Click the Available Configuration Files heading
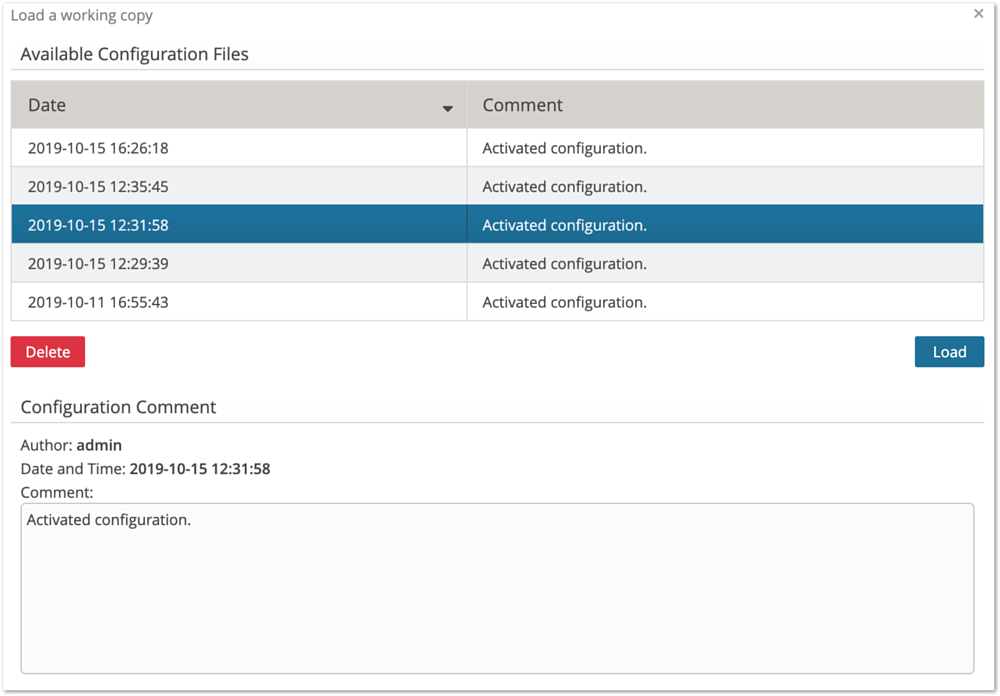The height and width of the screenshot is (696, 1000). pos(134,54)
